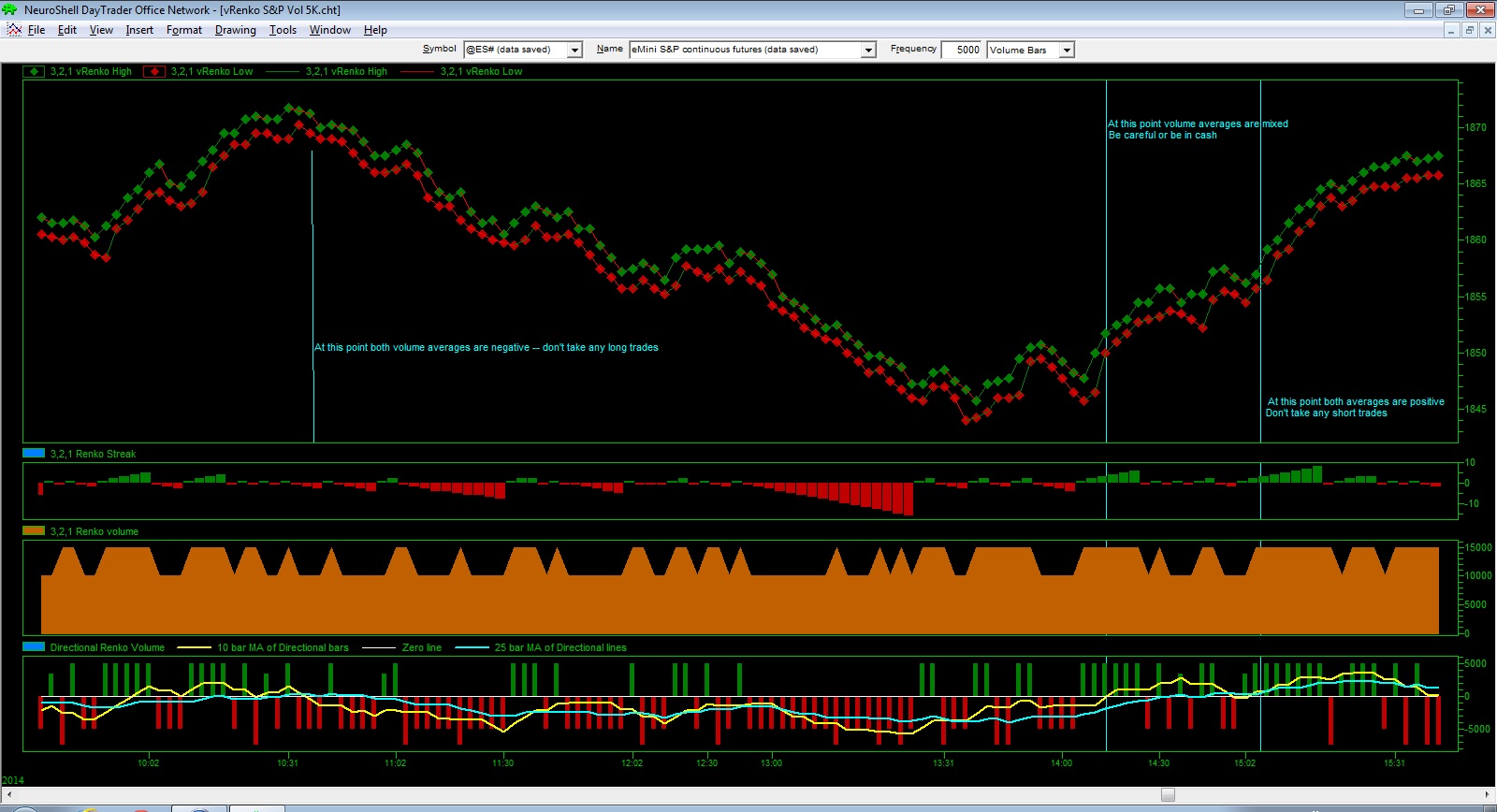Open the Help menu
The width and height of the screenshot is (1497, 812).
(x=375, y=30)
